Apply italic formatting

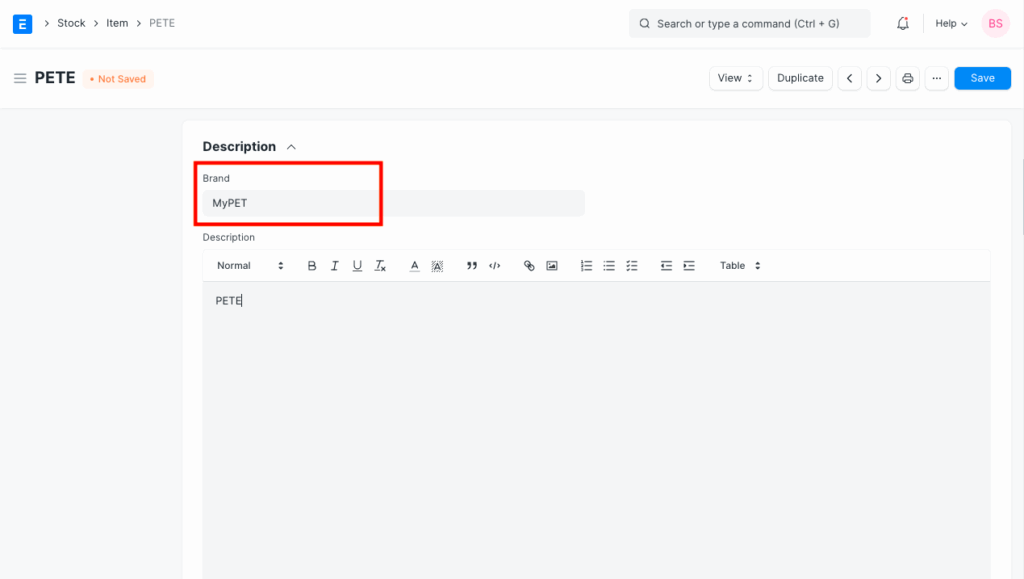pyautogui.click(x=334, y=266)
